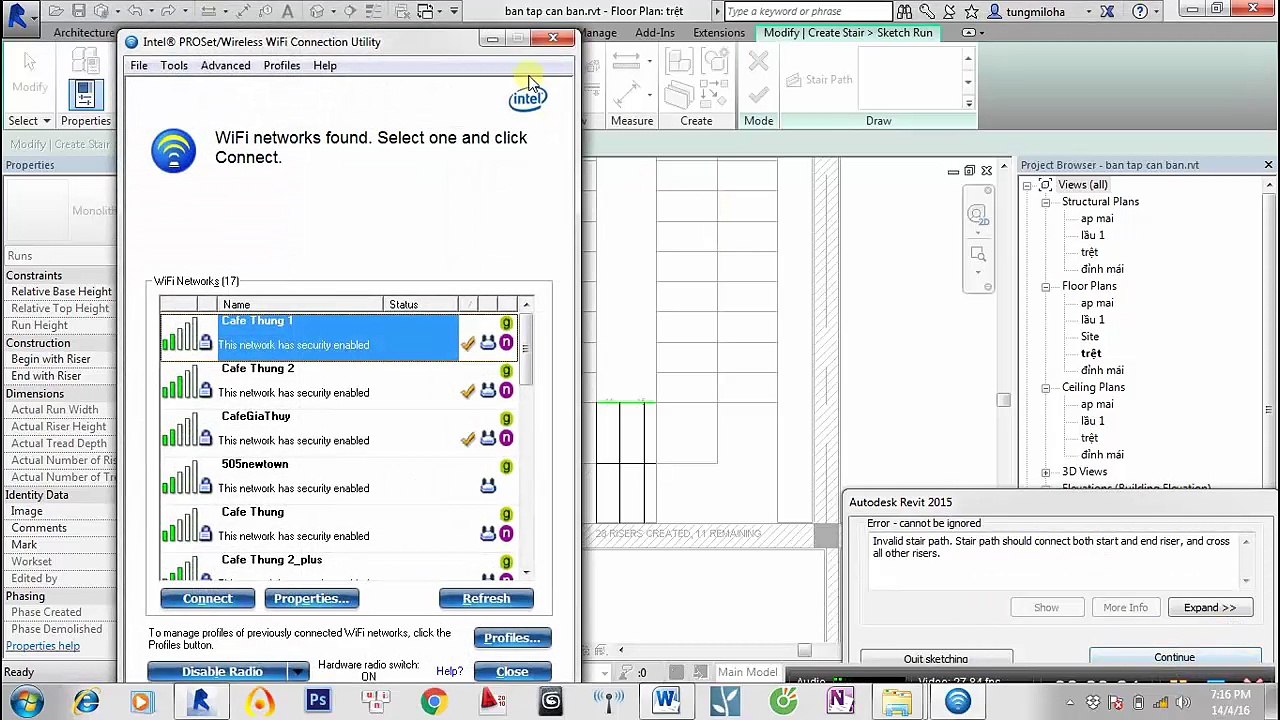Click the Properties palette icon in the Revit ribbon

click(x=85, y=94)
